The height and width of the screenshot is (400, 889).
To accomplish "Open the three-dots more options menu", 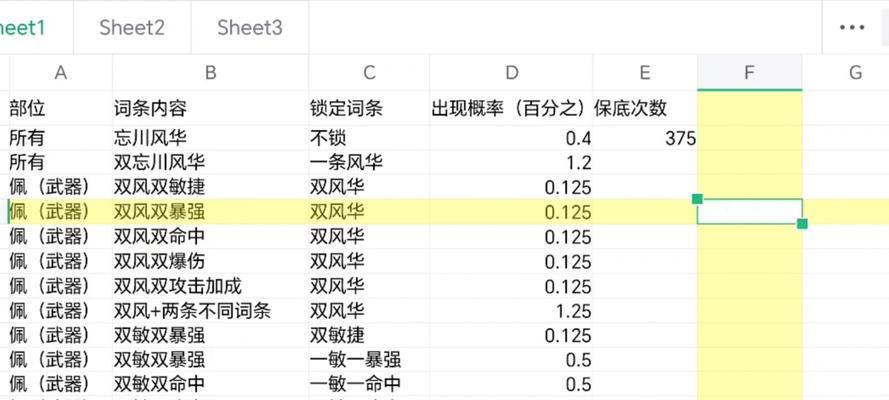I will point(852,27).
